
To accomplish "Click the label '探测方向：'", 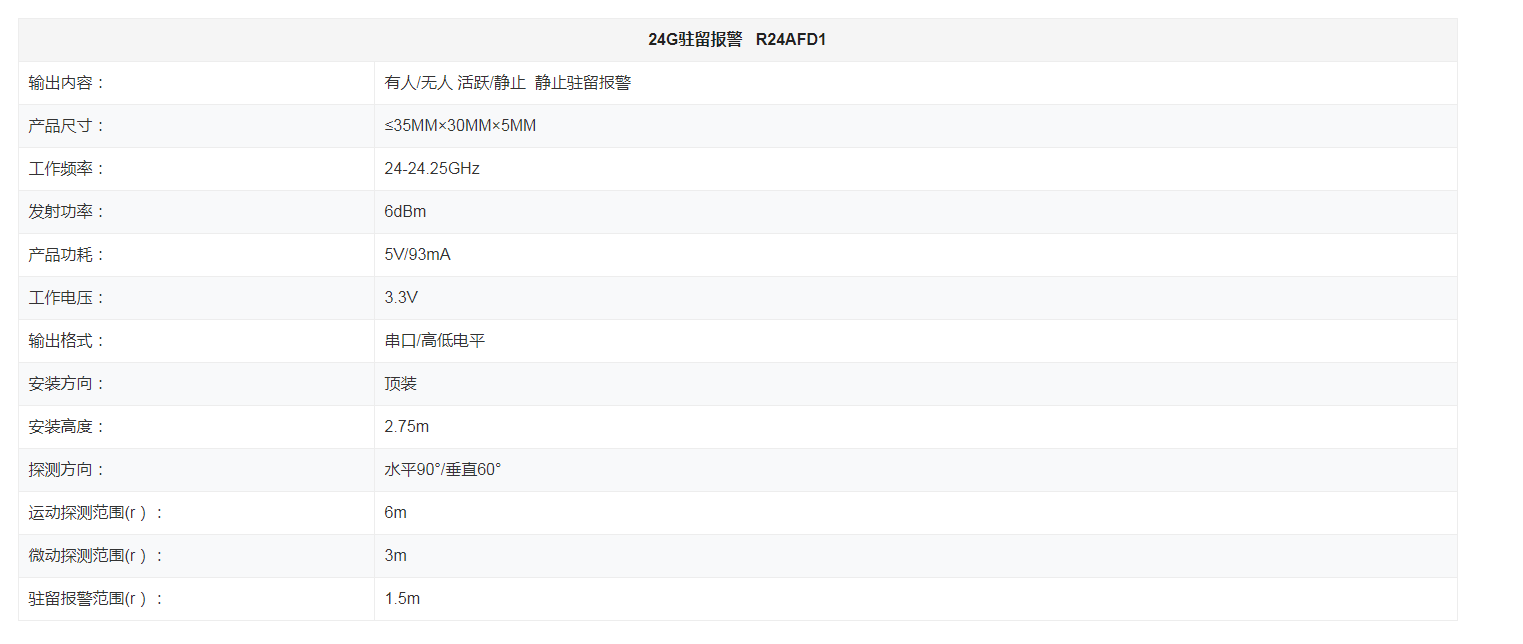I will pos(67,470).
